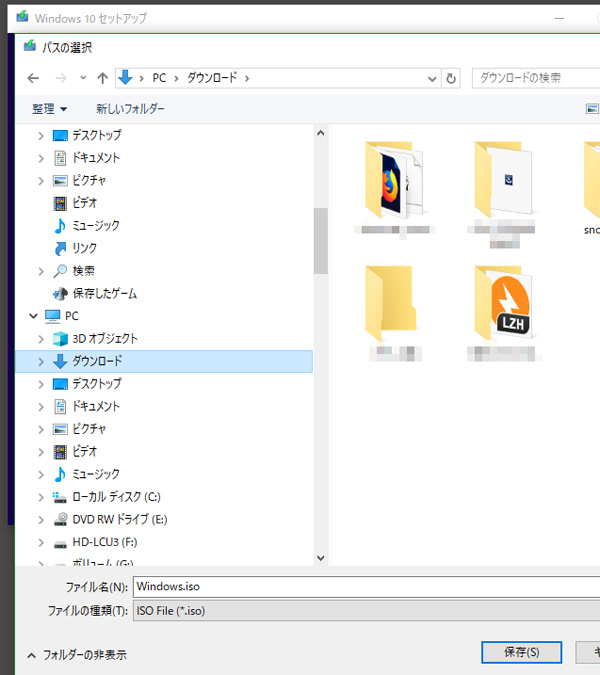Expand the 検索 node
The image size is (600, 675).
tap(41, 271)
